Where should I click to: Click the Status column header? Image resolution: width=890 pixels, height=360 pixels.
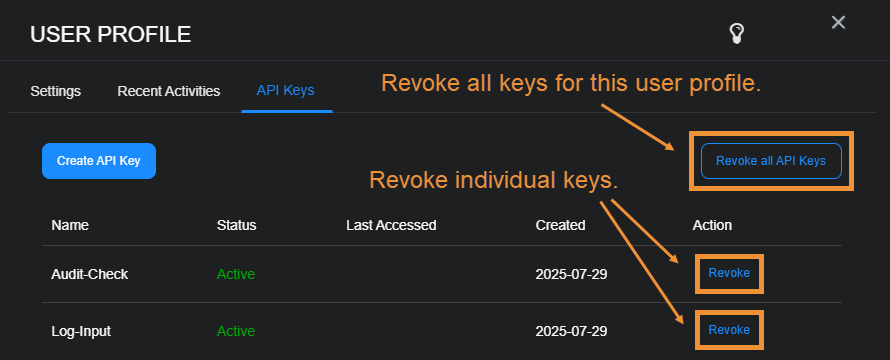236,225
